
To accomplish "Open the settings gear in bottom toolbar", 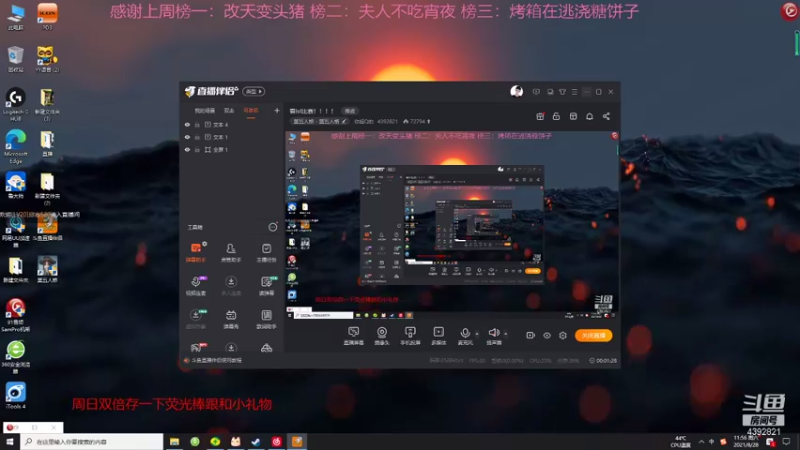I will tap(563, 335).
